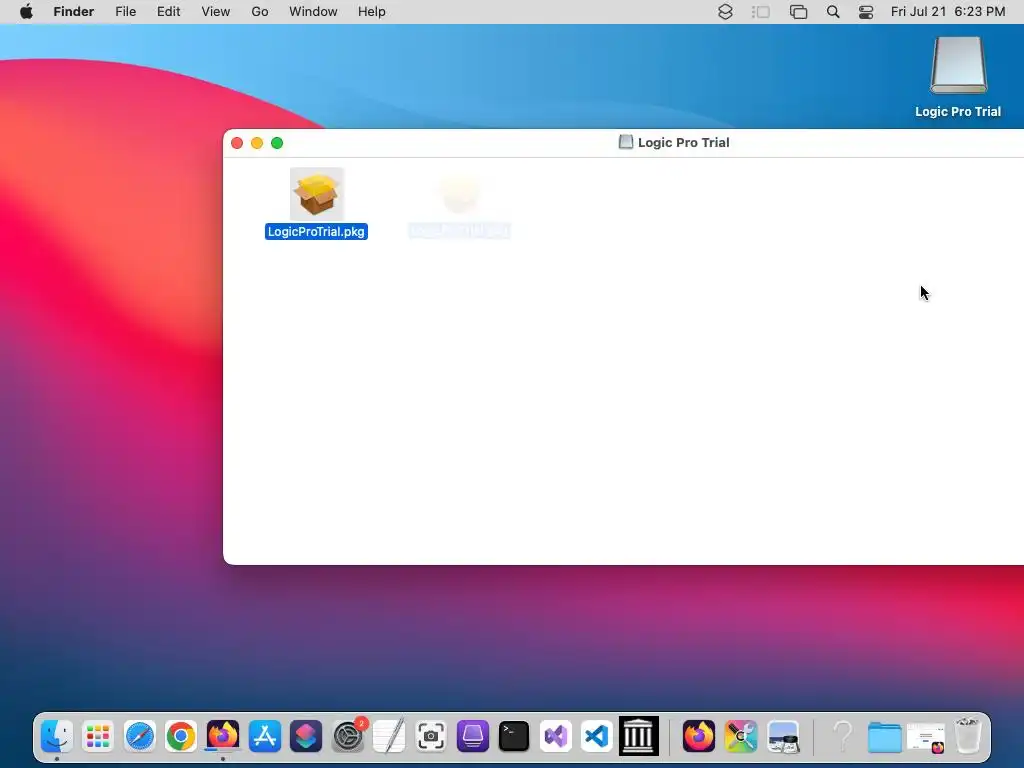1024x768 pixels.
Task: Click the LogicProTrial.pkg file name label
Action: pos(316,232)
